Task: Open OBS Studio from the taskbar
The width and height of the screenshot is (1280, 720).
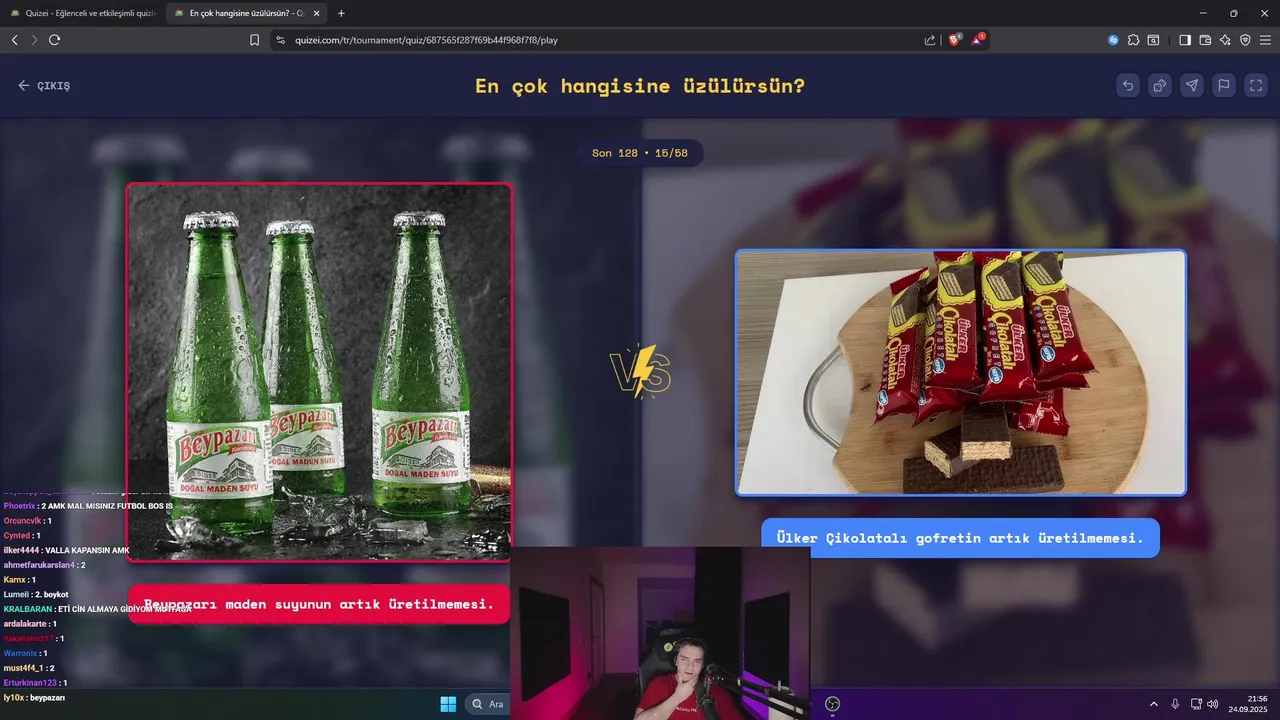Action: [x=832, y=704]
